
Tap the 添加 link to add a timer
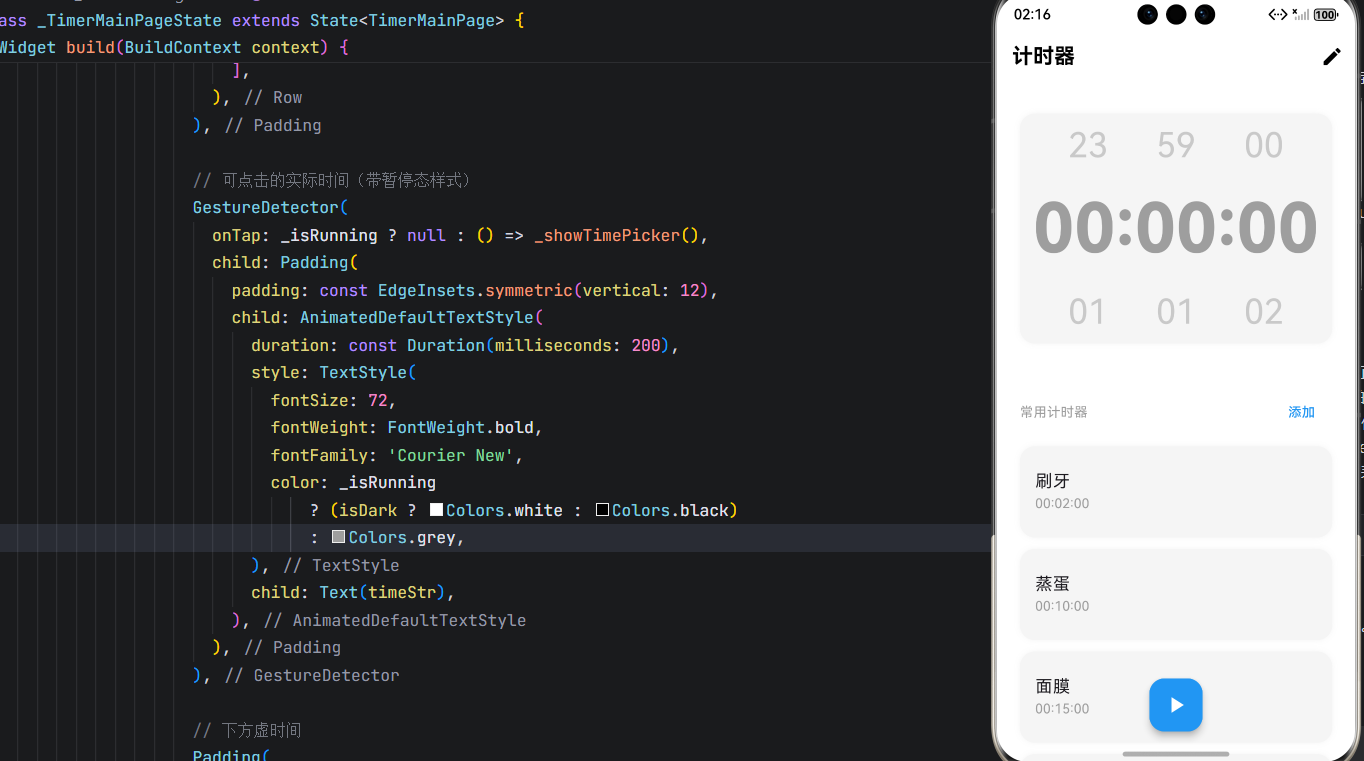pos(1301,412)
